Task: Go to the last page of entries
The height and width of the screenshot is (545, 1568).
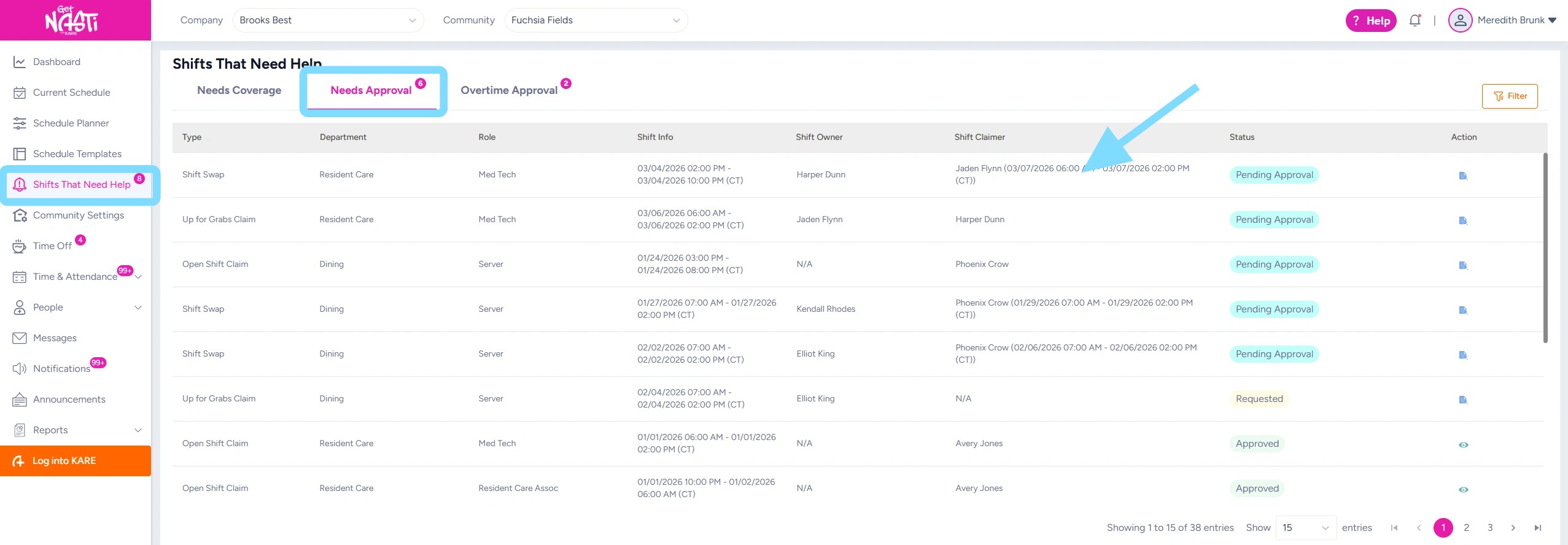Action: point(1537,528)
